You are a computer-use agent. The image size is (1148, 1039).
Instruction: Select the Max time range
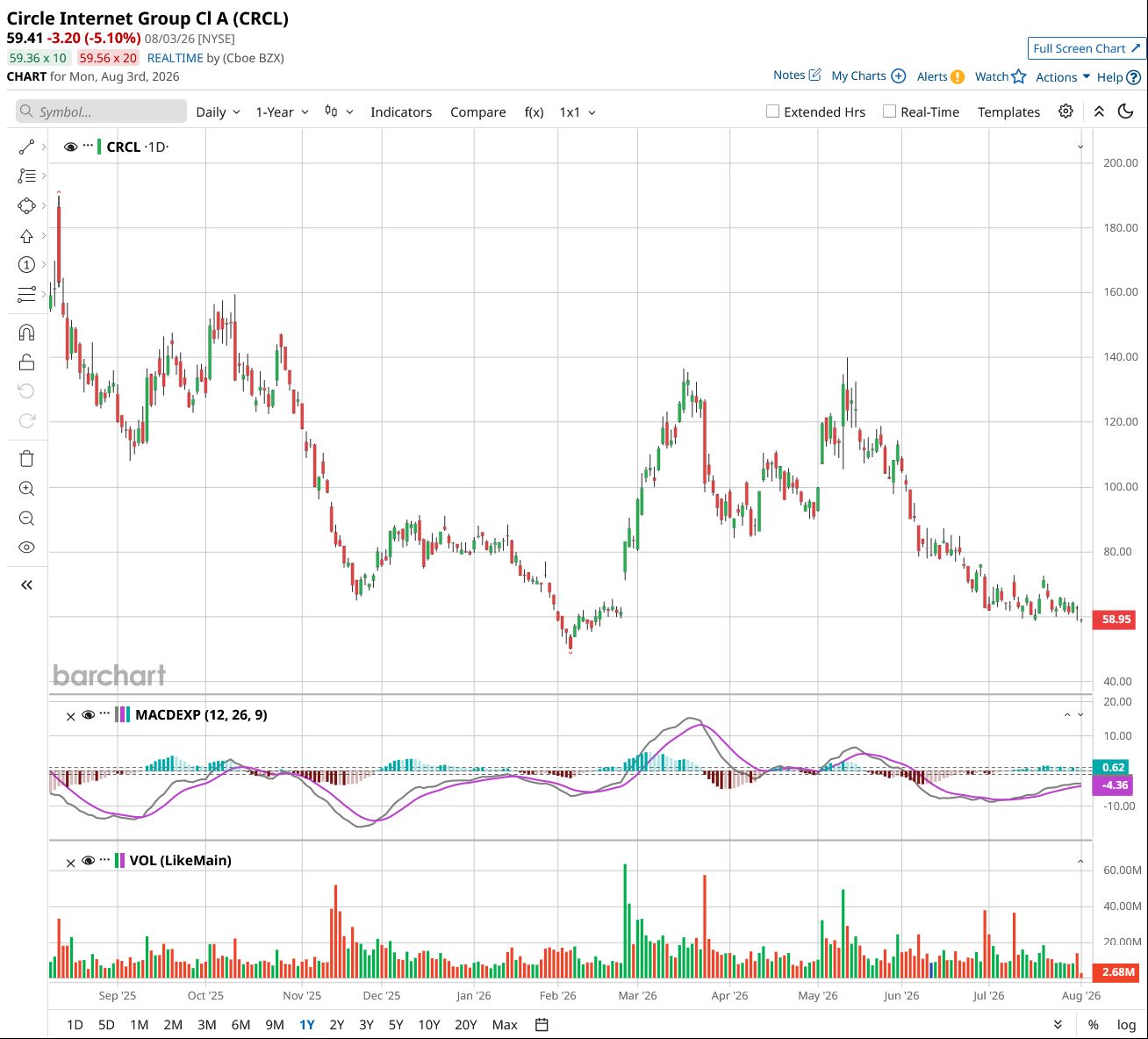click(x=505, y=1025)
